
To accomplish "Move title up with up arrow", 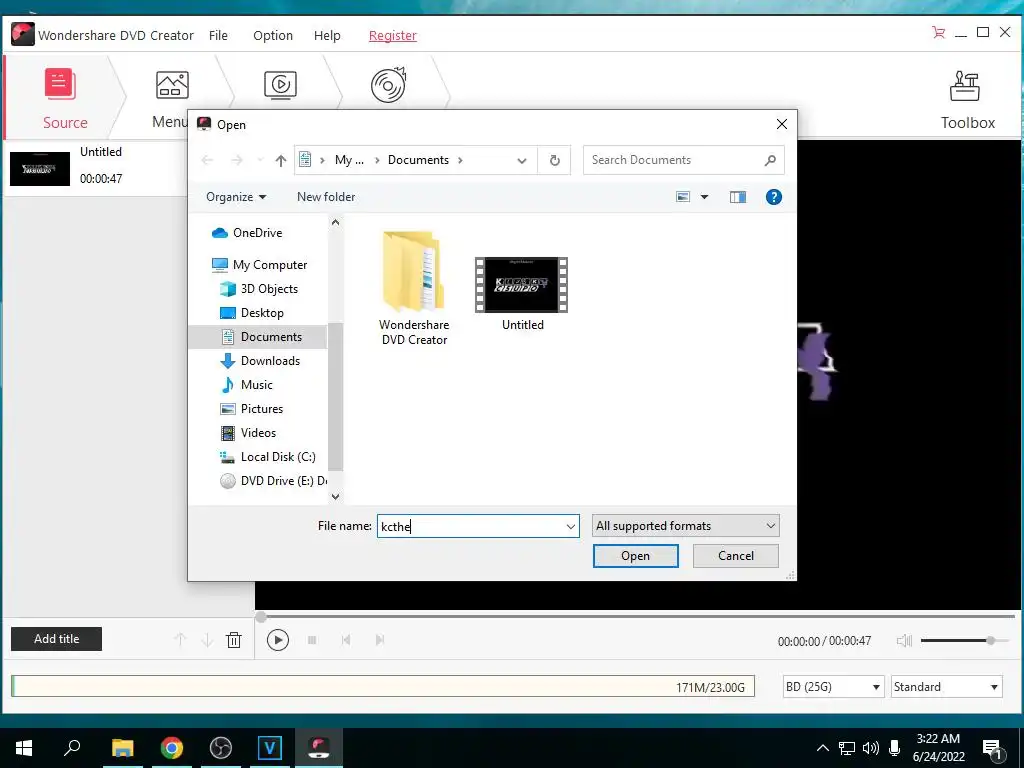I will point(180,640).
